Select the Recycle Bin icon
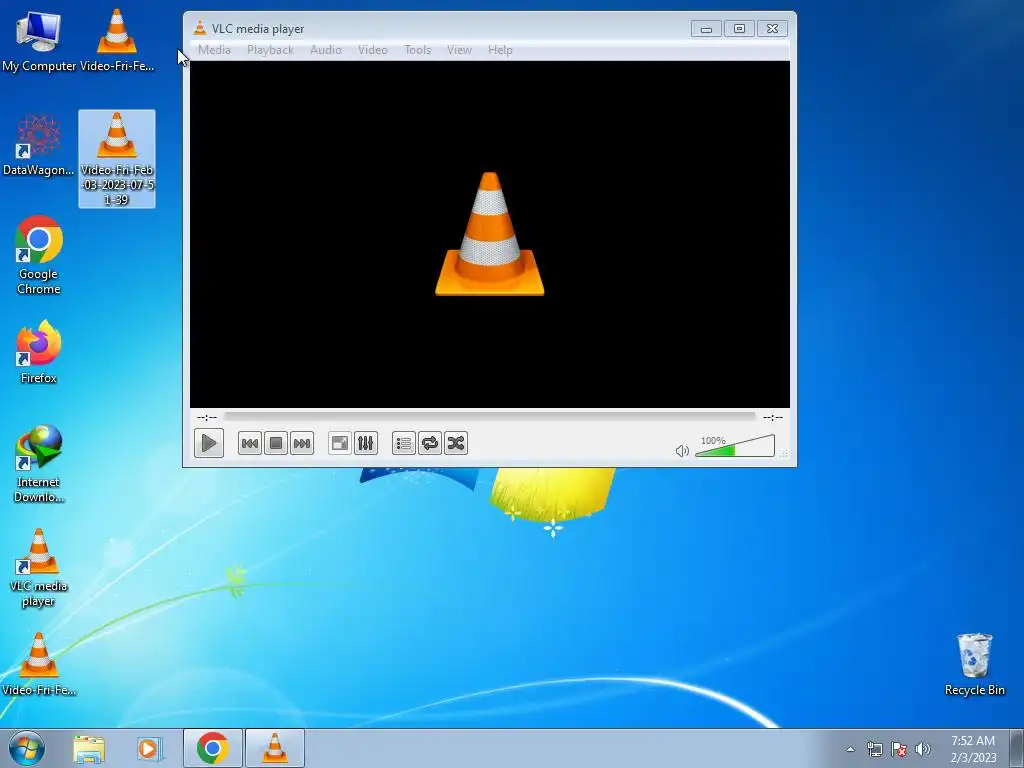Image resolution: width=1024 pixels, height=768 pixels. [x=974, y=664]
